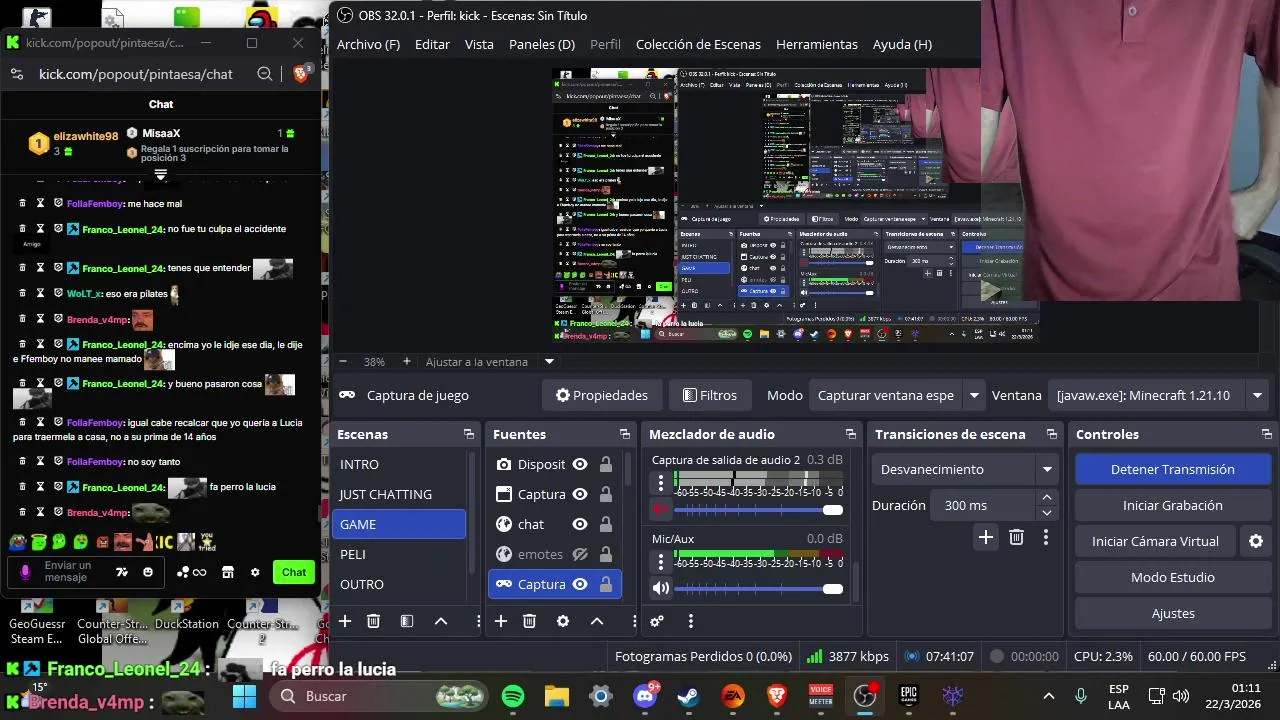Undock the Controles panel

[x=1267, y=434]
